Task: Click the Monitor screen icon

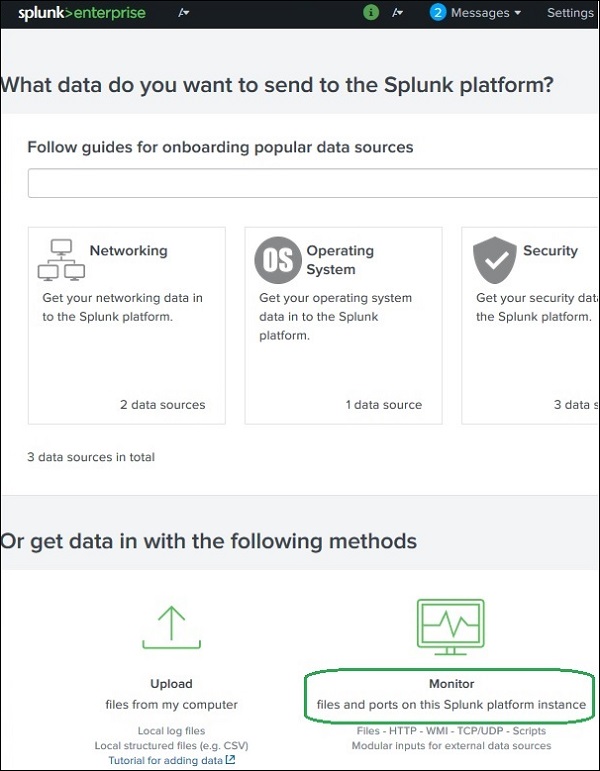Action: coord(450,627)
